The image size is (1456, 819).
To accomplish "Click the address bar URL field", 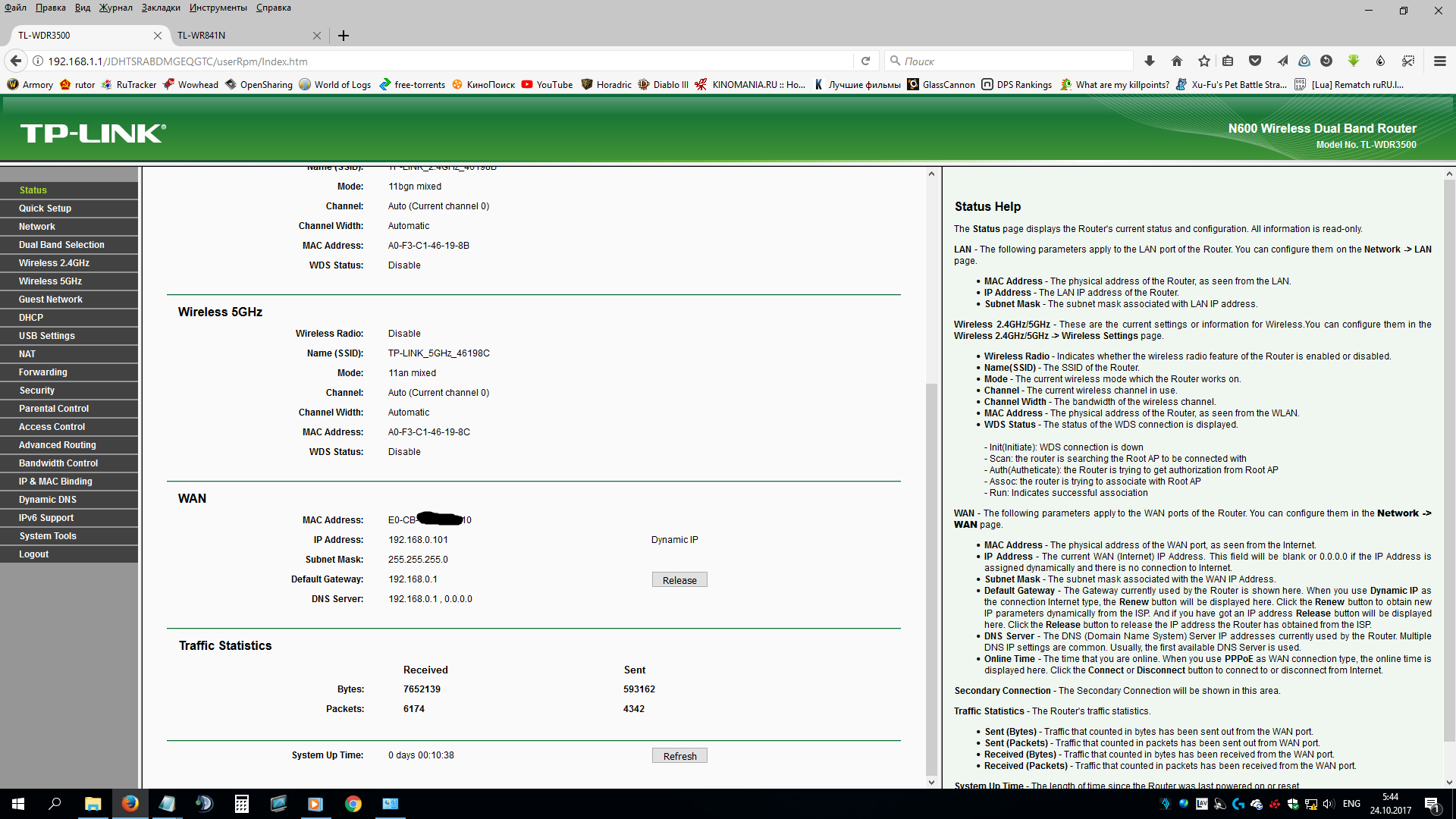I will coord(447,61).
